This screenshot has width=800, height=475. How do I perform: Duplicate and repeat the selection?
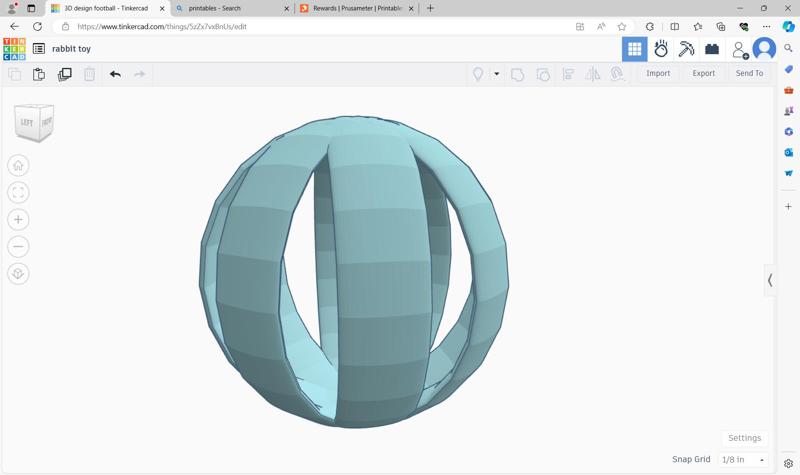pos(65,74)
